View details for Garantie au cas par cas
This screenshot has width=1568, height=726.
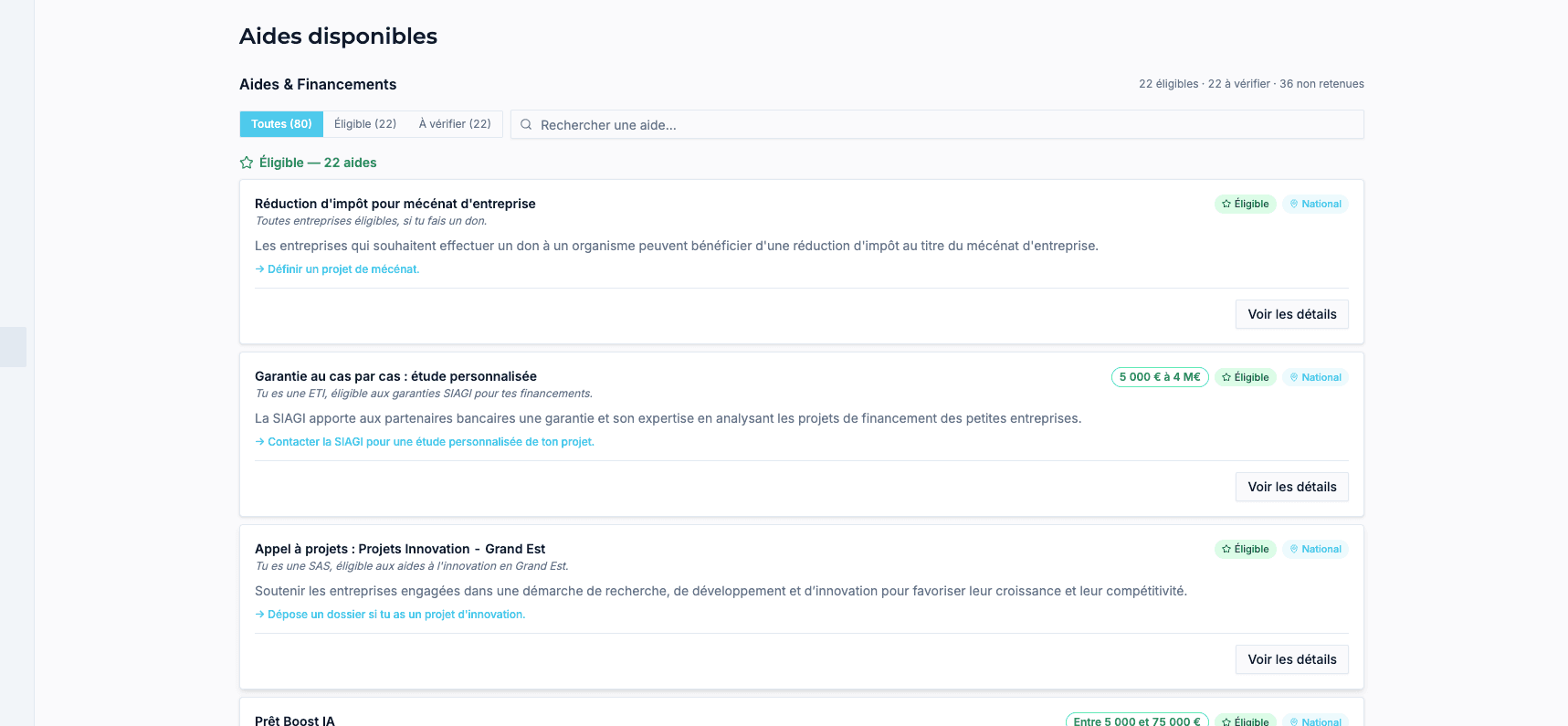[1292, 487]
